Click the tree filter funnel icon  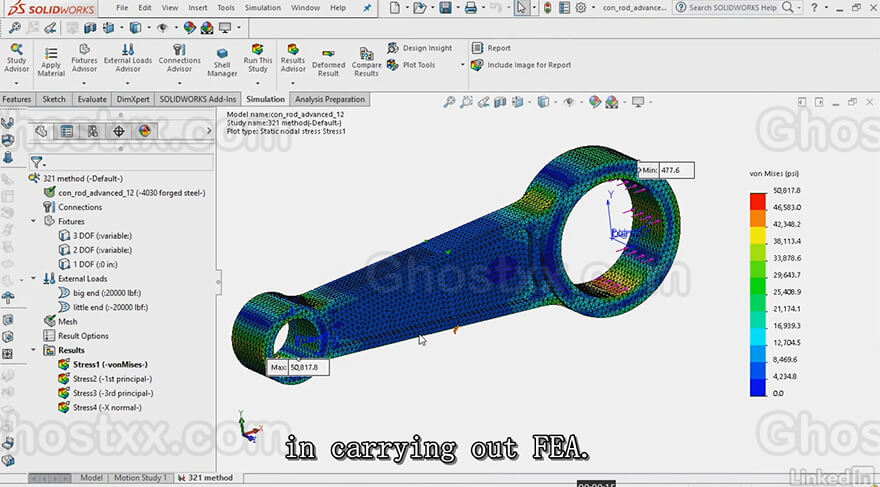tap(36, 163)
